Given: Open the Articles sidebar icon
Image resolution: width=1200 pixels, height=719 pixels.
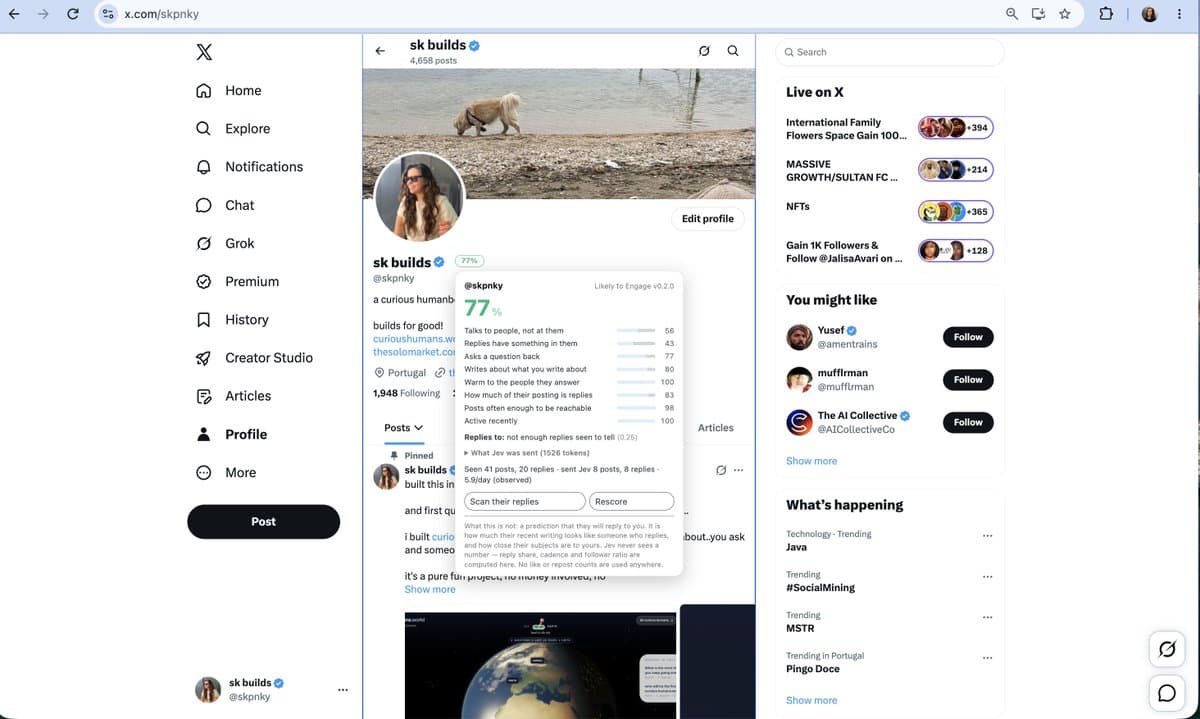Looking at the screenshot, I should coord(204,396).
